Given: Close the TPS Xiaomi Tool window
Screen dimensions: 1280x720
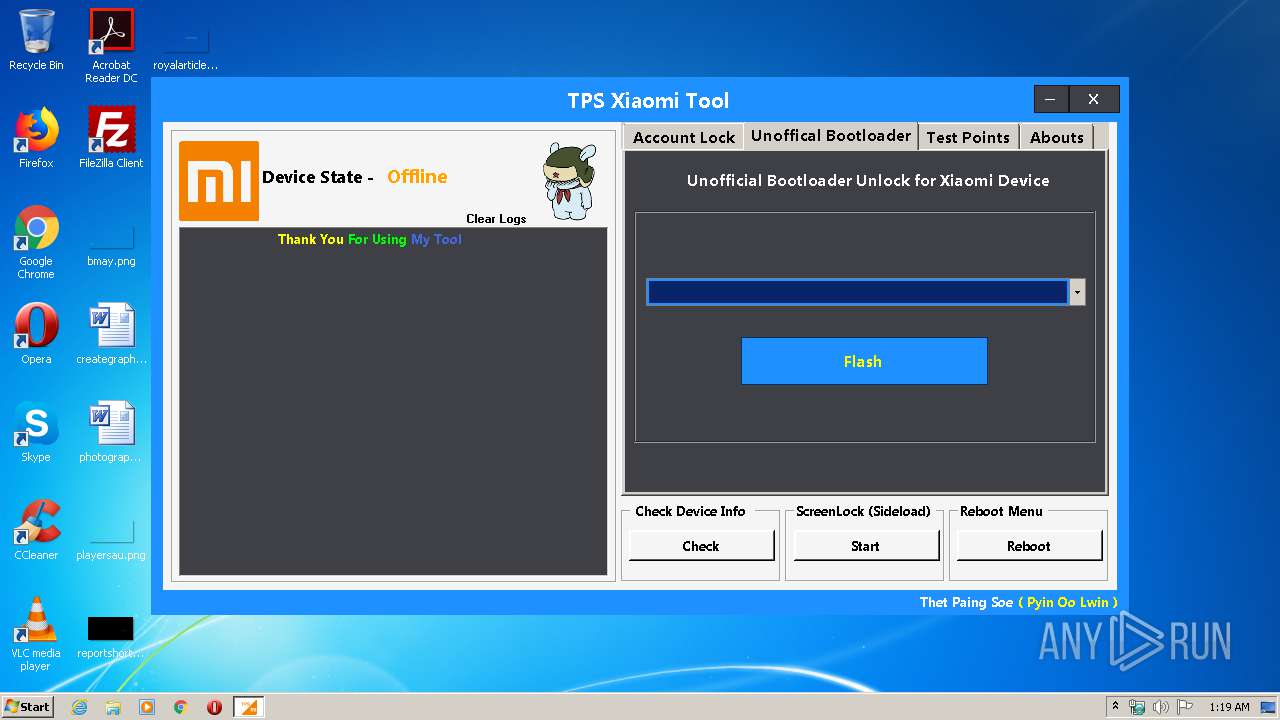Looking at the screenshot, I should click(x=1094, y=99).
